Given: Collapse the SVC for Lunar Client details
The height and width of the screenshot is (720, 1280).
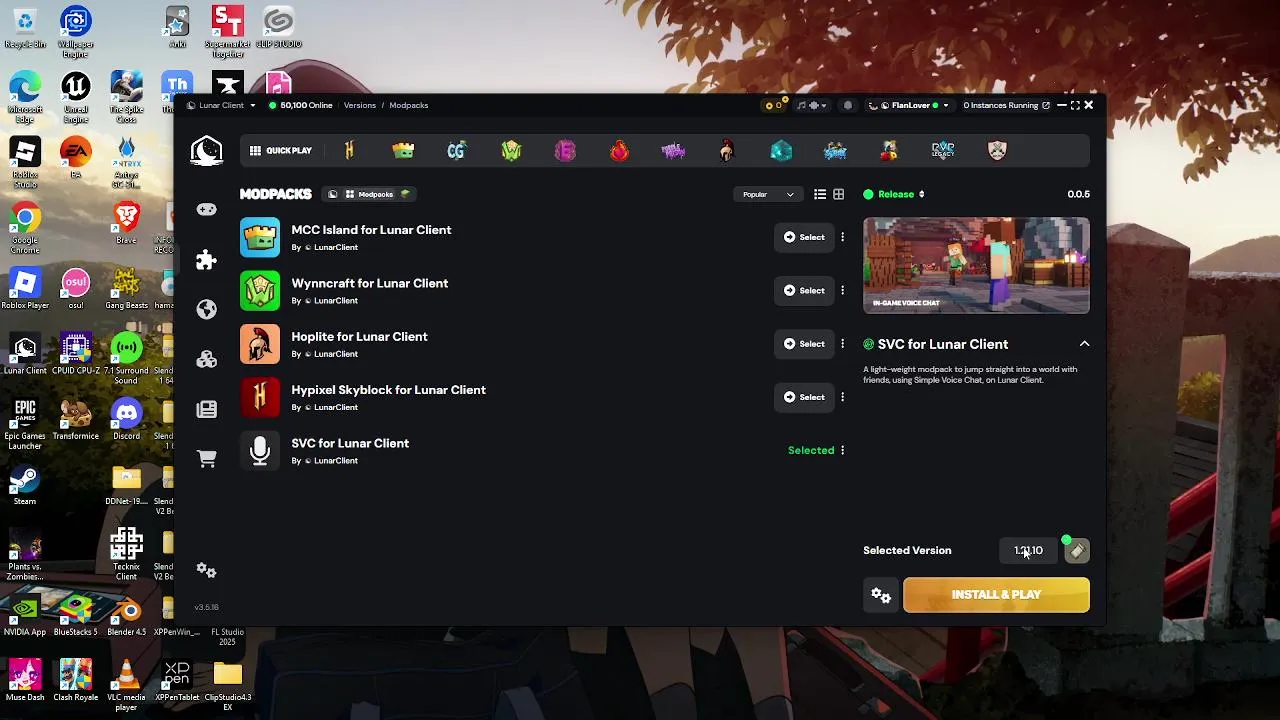Looking at the screenshot, I should tap(1084, 344).
